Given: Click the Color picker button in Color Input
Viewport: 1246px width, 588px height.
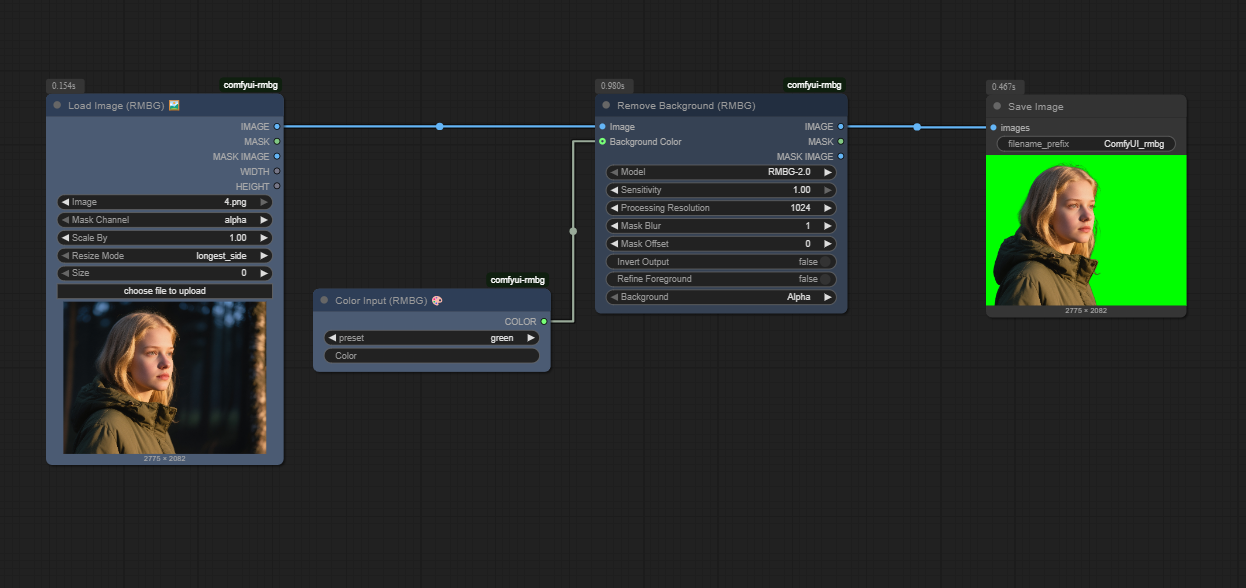Looking at the screenshot, I should point(431,356).
